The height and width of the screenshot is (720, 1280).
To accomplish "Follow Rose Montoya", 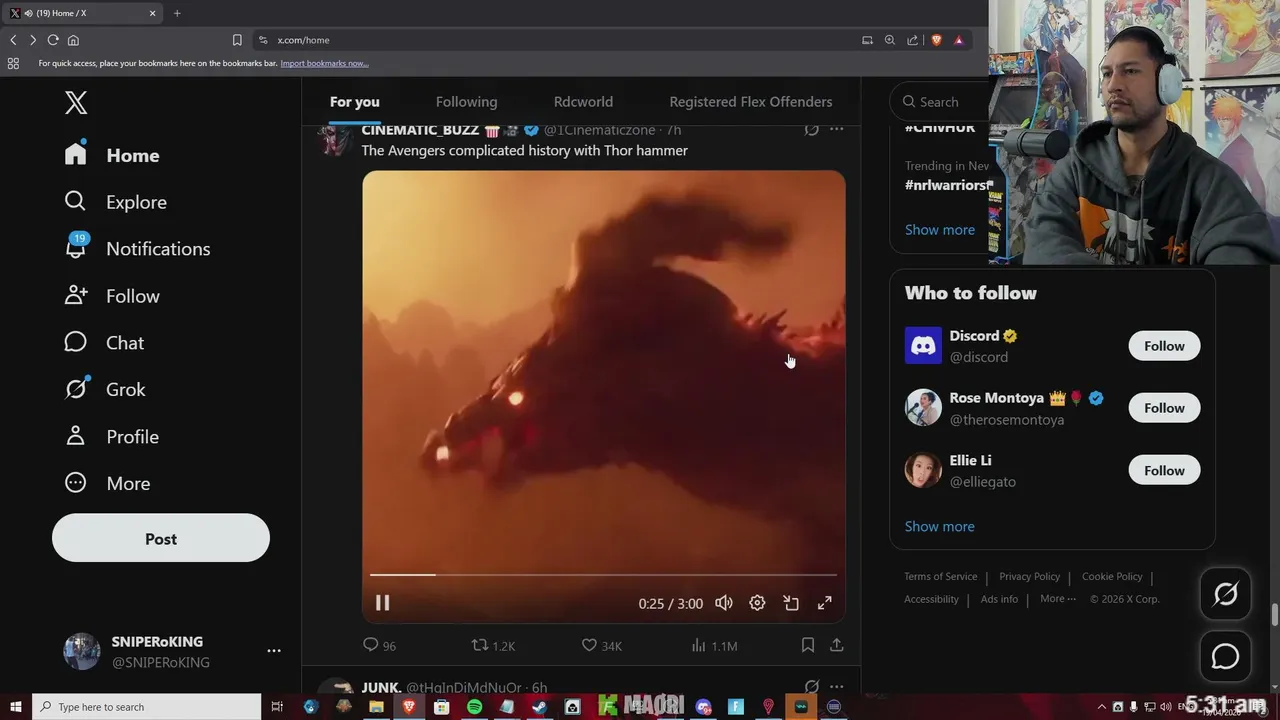I will pyautogui.click(x=1164, y=408).
